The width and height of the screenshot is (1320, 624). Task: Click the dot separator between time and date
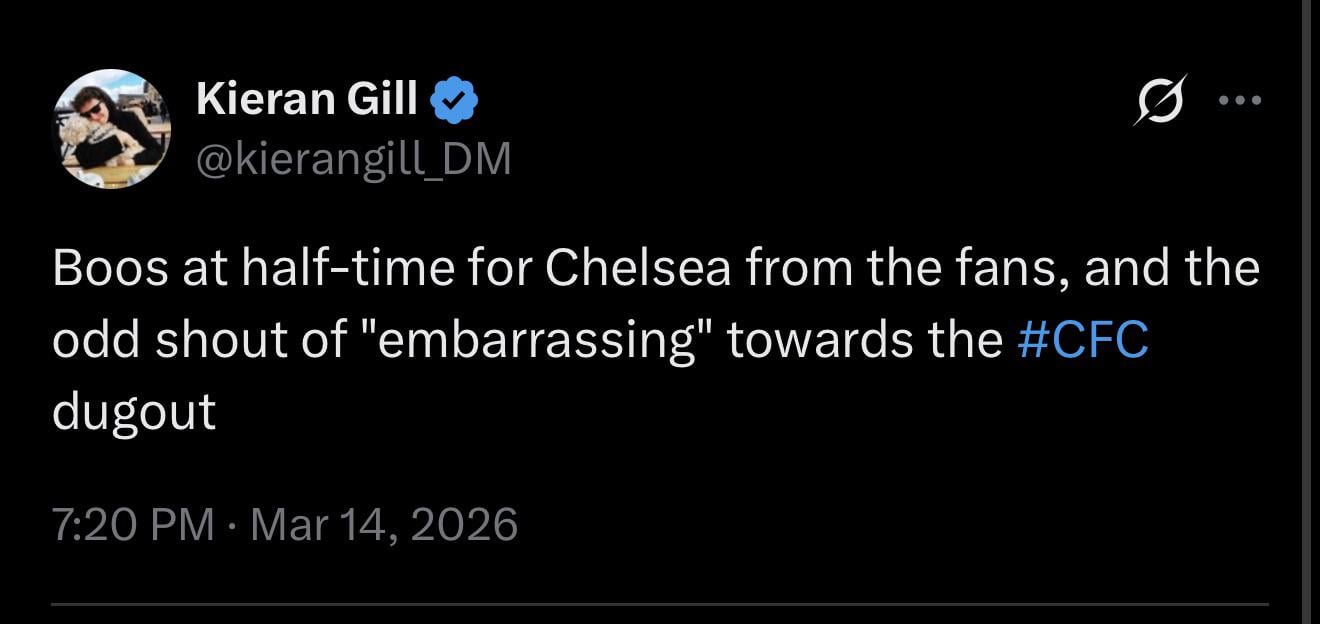tap(232, 525)
